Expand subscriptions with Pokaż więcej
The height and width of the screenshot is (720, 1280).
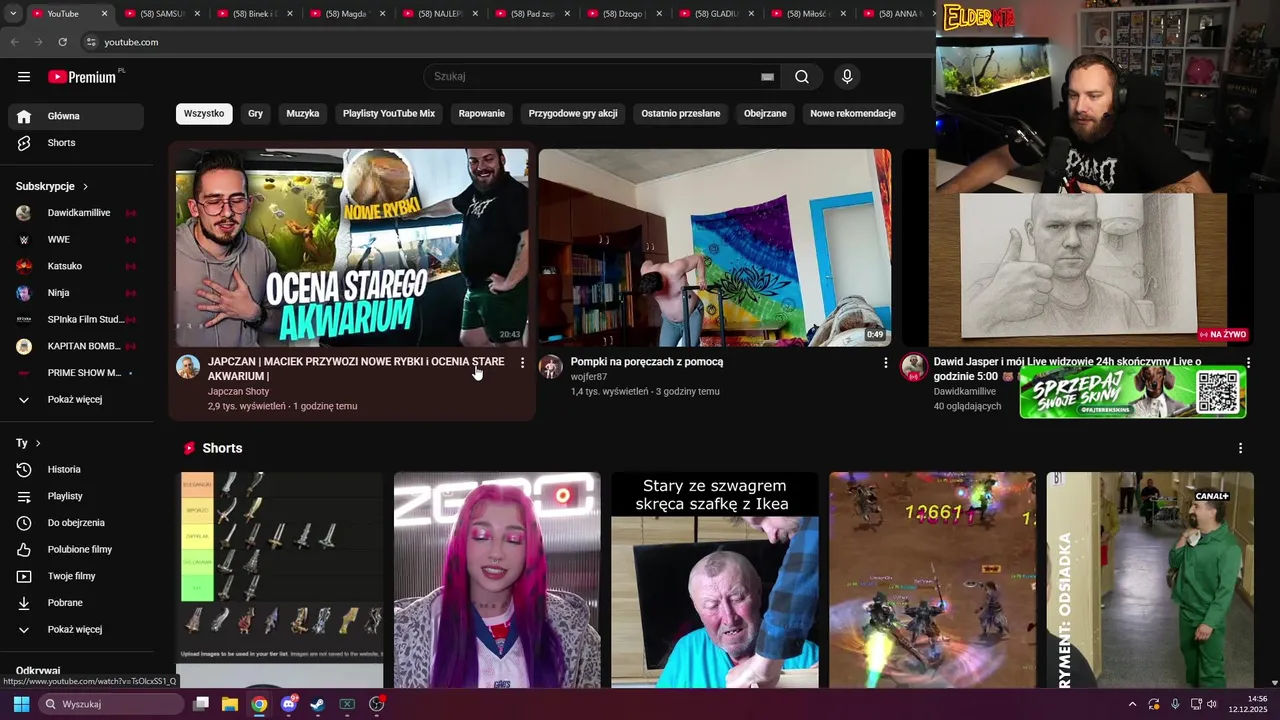[76, 400]
